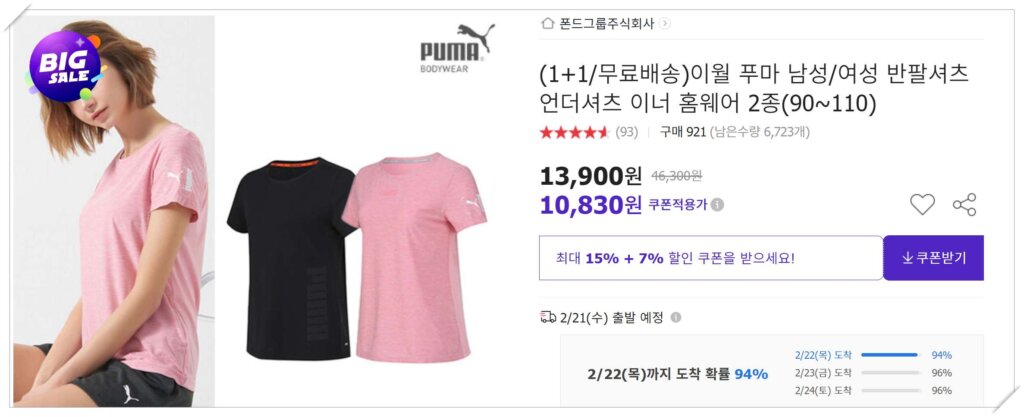Click the 2/22(목) arrival progress bar
Image resolution: width=1024 pixels, height=417 pixels.
[x=891, y=355]
